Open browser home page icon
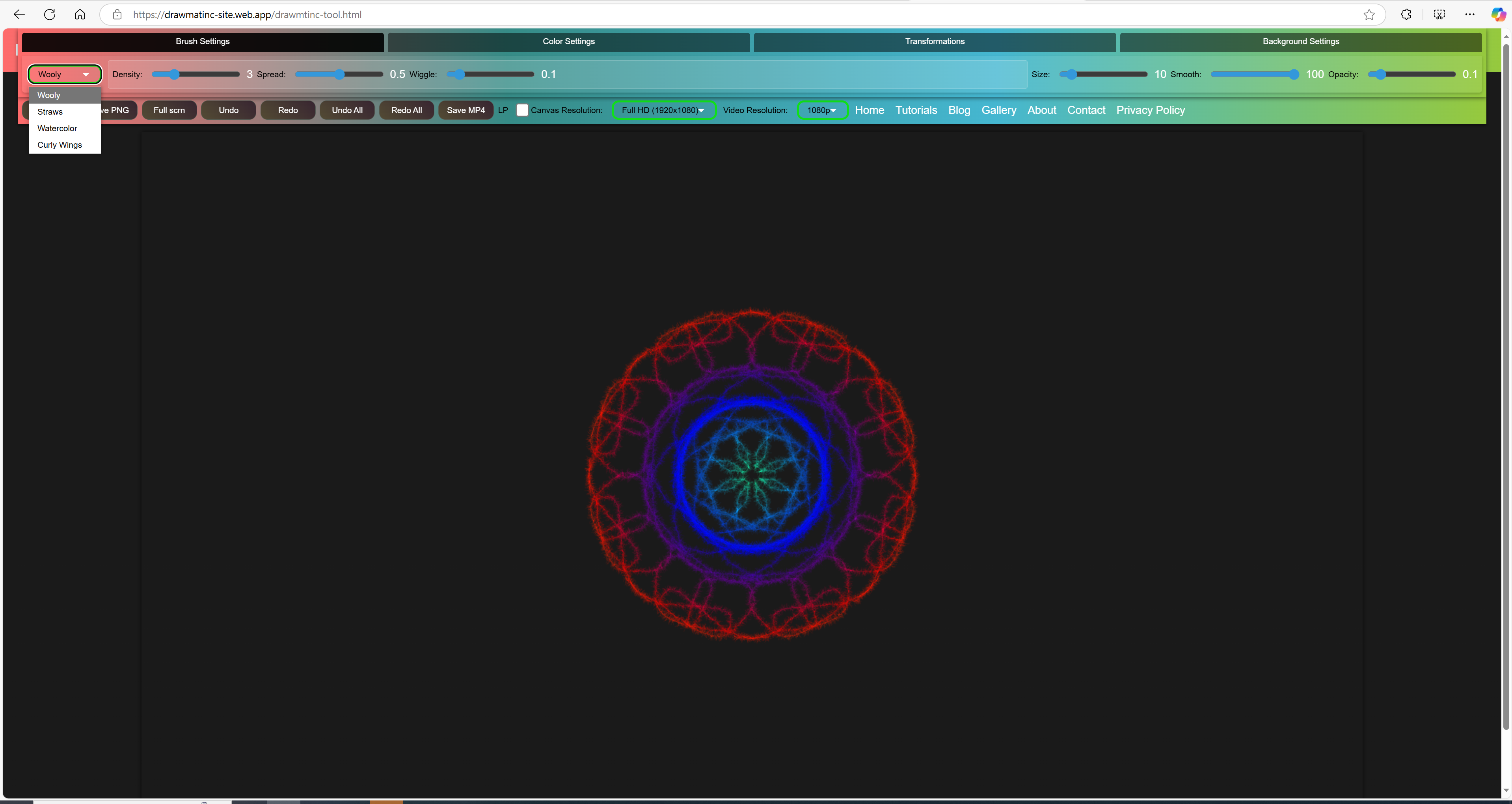Viewport: 1512px width, 804px height. pos(80,15)
